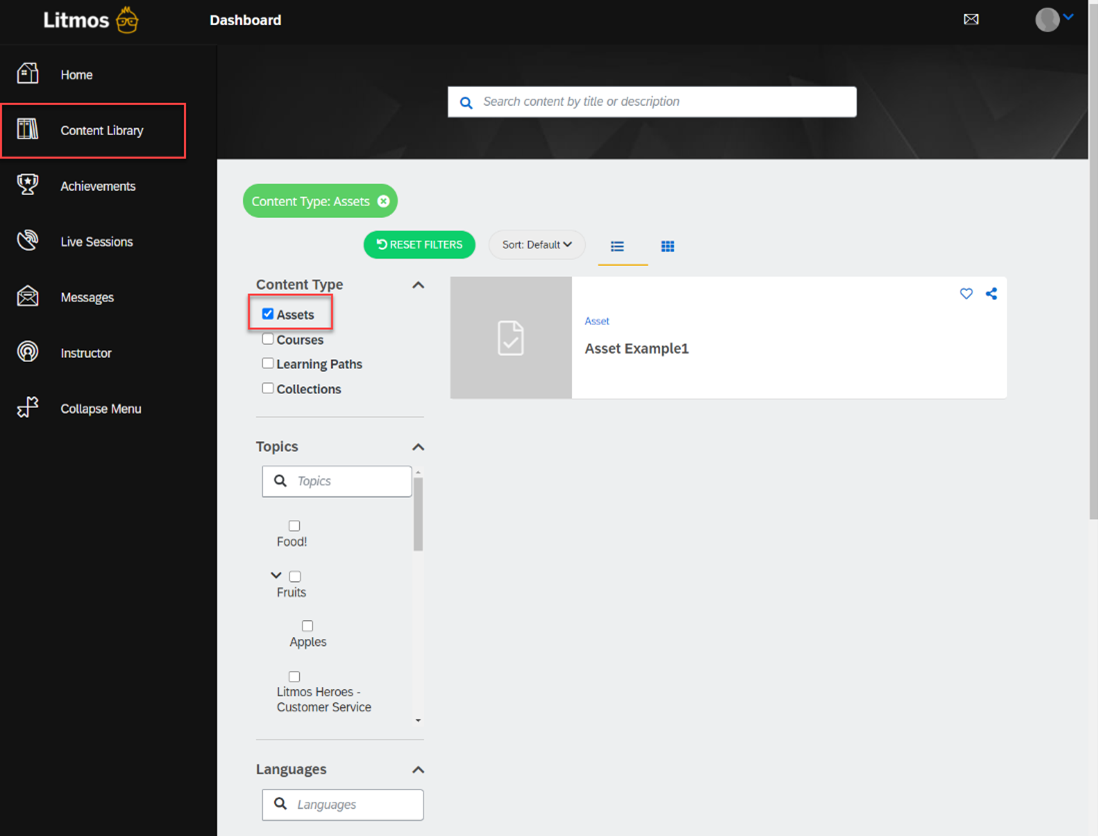Click the Languages heading text

291,769
